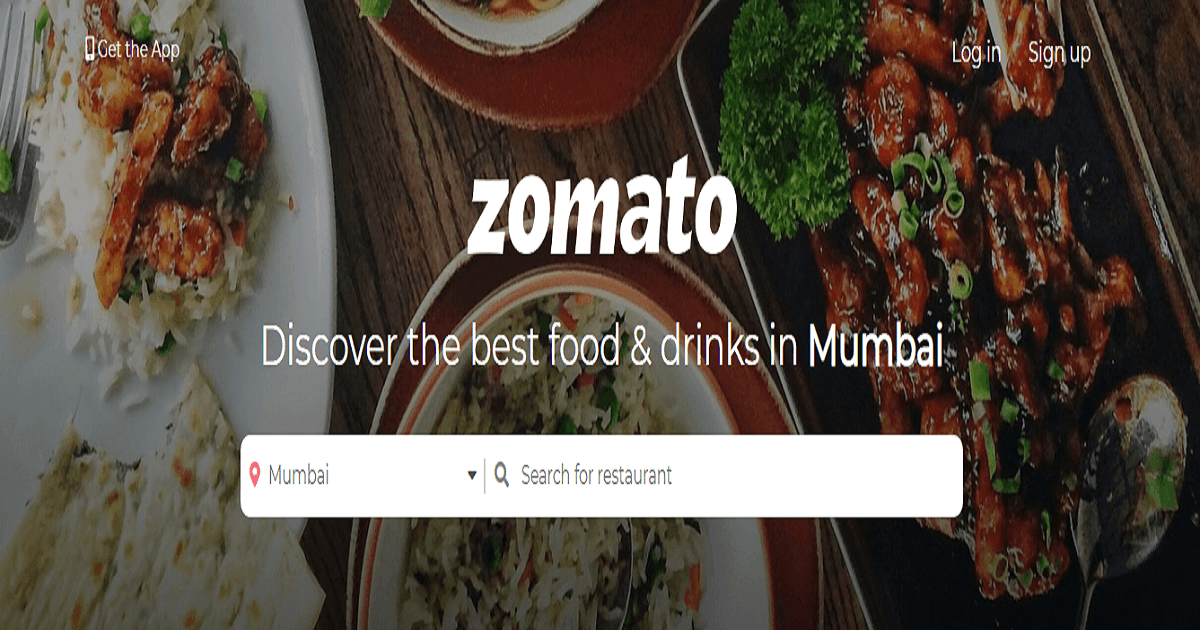1200x630 pixels.
Task: Open the Mumbai location selector
Action: click(x=362, y=476)
